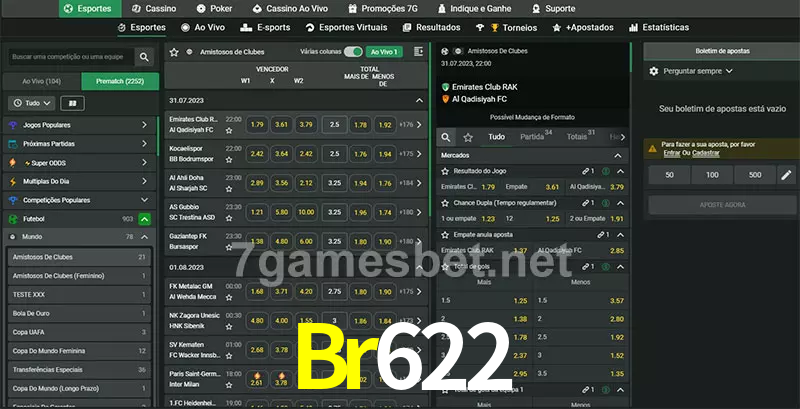Favorite the Resultado do Jogo market star
This screenshot has height=409, width=800.
tap(445, 172)
